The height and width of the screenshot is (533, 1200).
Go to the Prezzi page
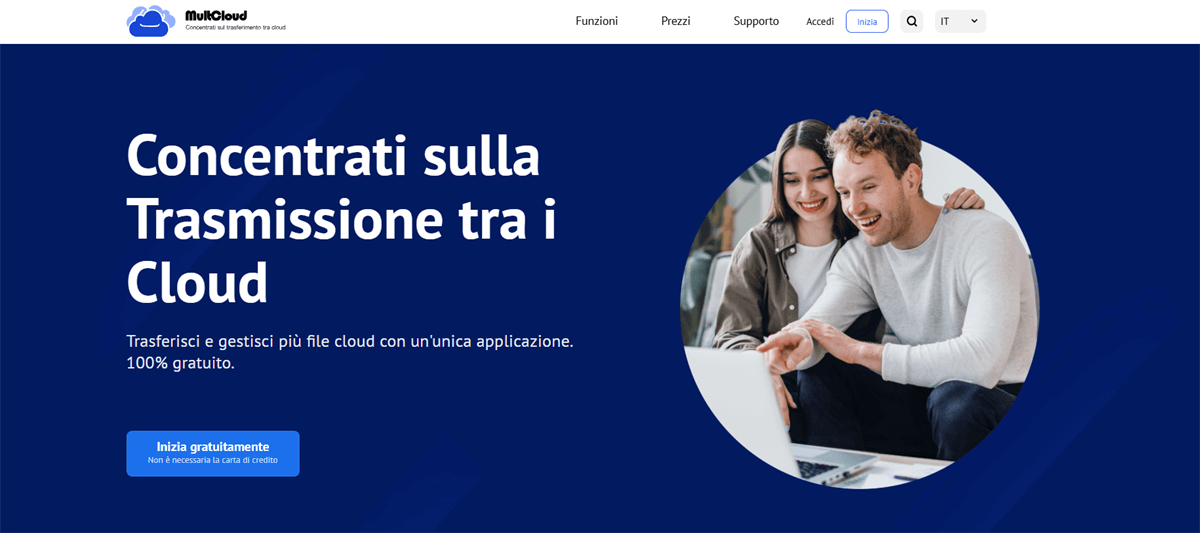pos(676,21)
